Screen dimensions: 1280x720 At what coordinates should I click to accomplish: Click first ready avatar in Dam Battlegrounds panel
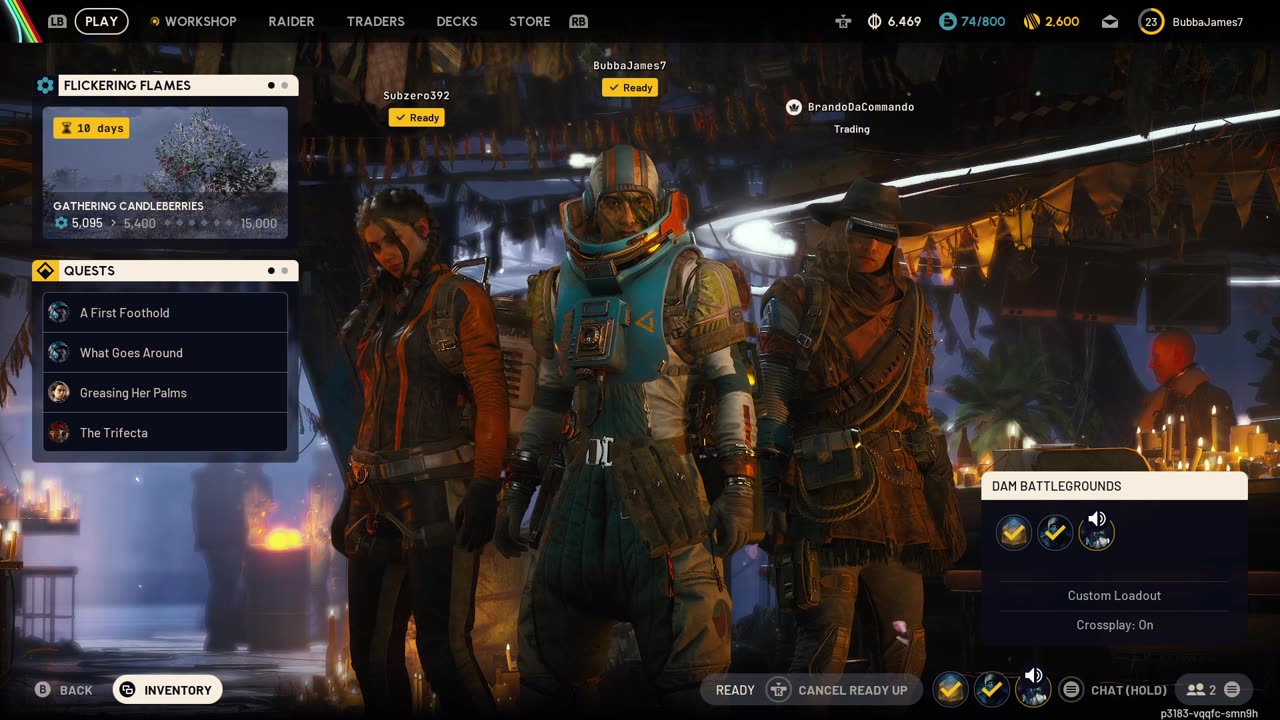point(1014,533)
